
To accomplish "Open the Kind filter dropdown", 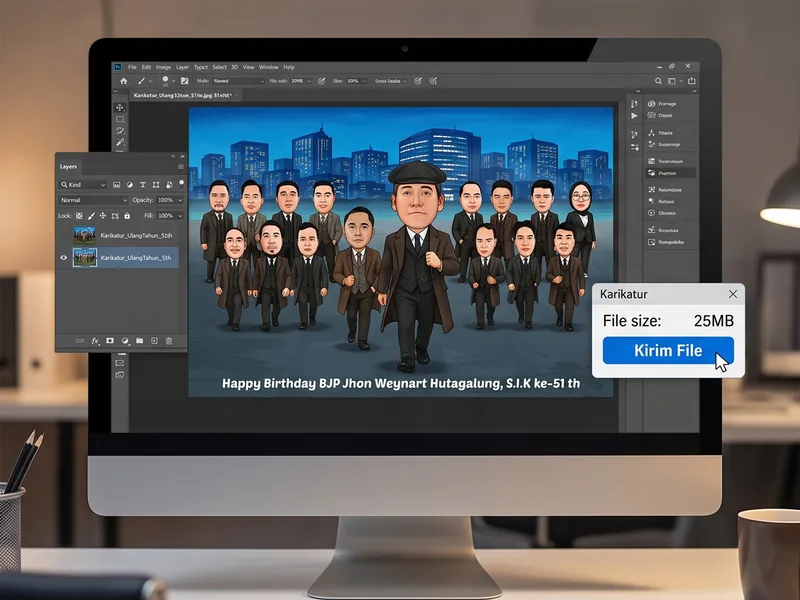I will click(x=83, y=185).
